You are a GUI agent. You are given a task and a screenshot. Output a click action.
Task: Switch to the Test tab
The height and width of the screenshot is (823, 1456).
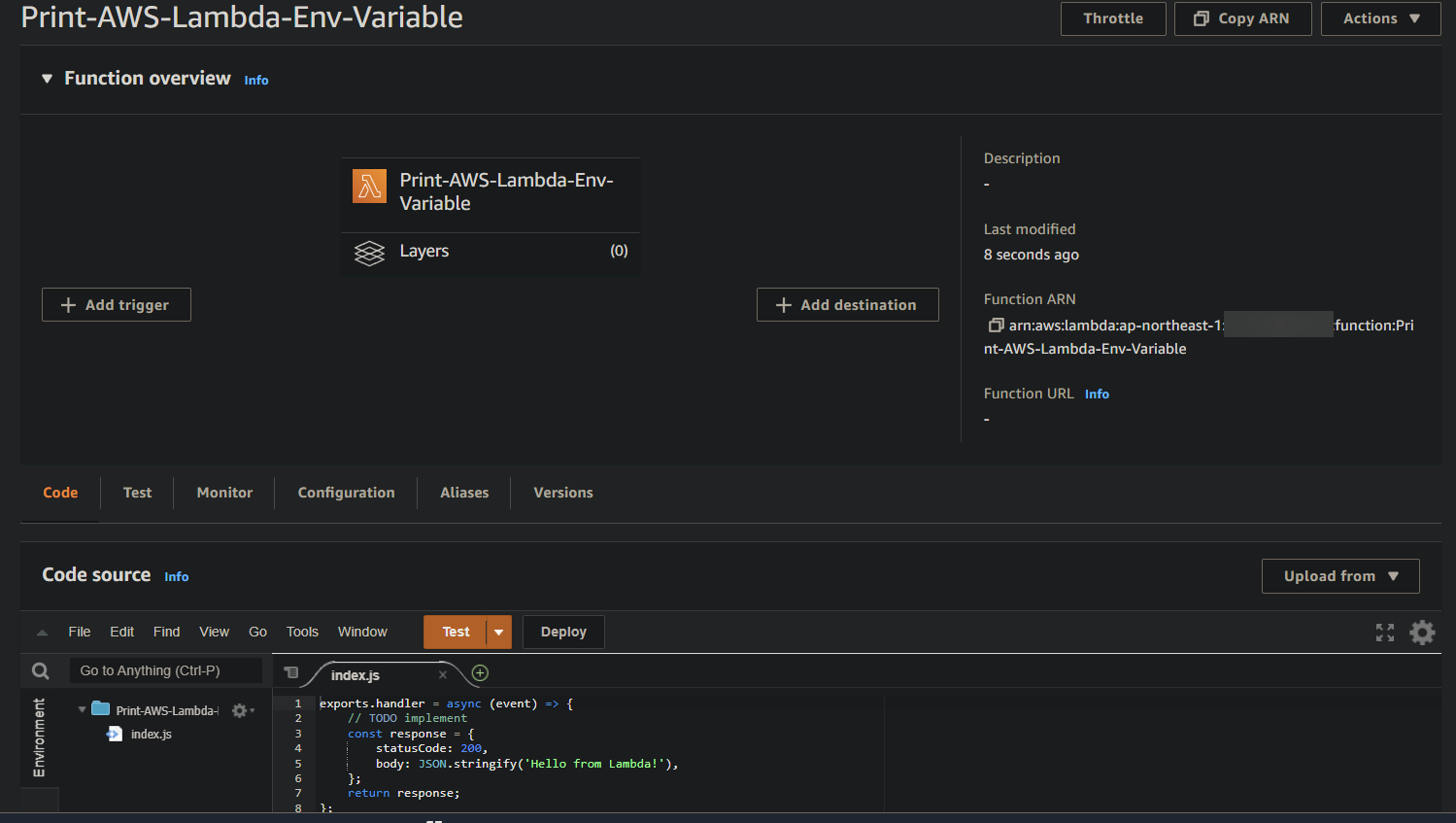pyautogui.click(x=137, y=493)
